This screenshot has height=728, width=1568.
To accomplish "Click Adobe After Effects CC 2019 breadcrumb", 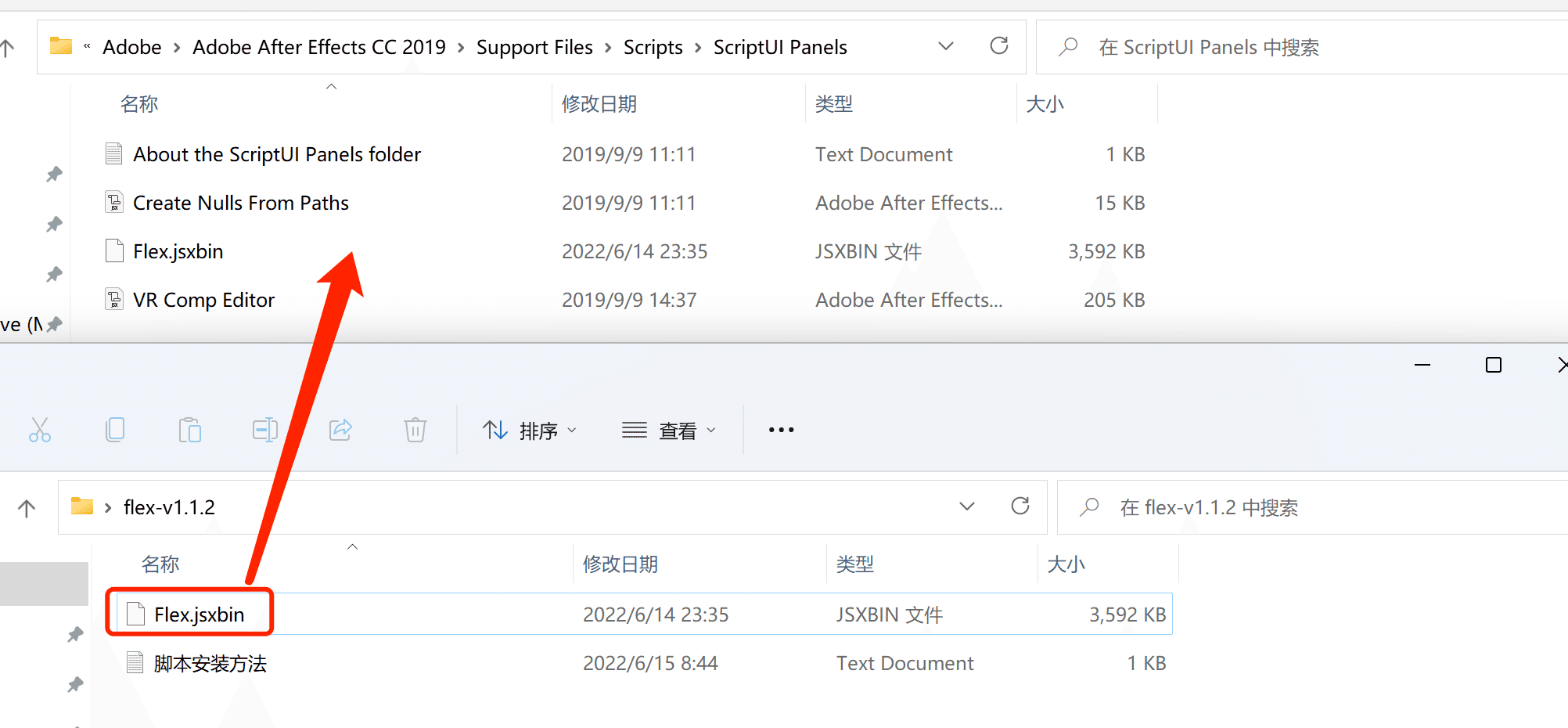I will coord(318,48).
